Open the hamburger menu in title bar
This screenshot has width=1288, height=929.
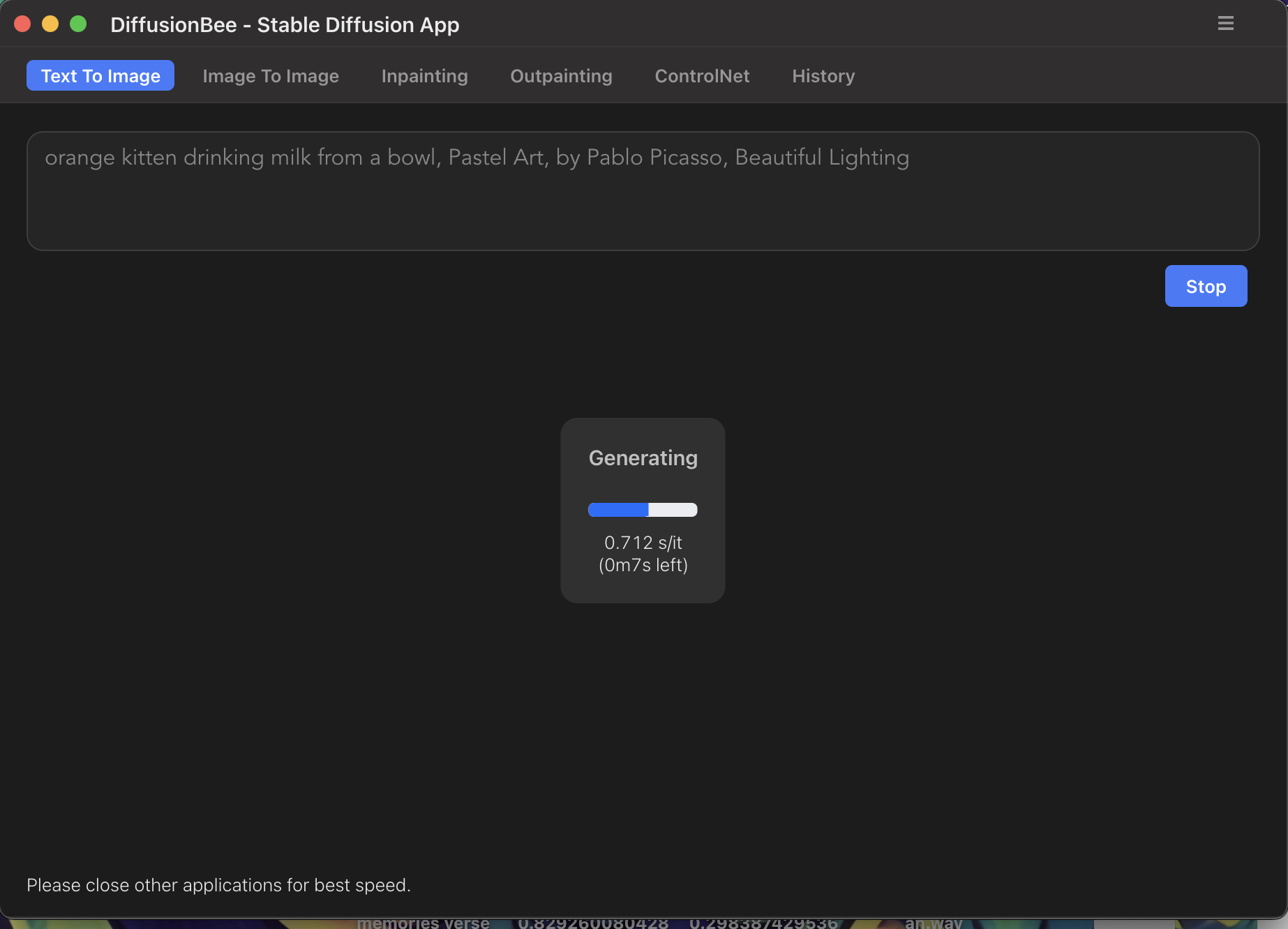click(x=1225, y=24)
